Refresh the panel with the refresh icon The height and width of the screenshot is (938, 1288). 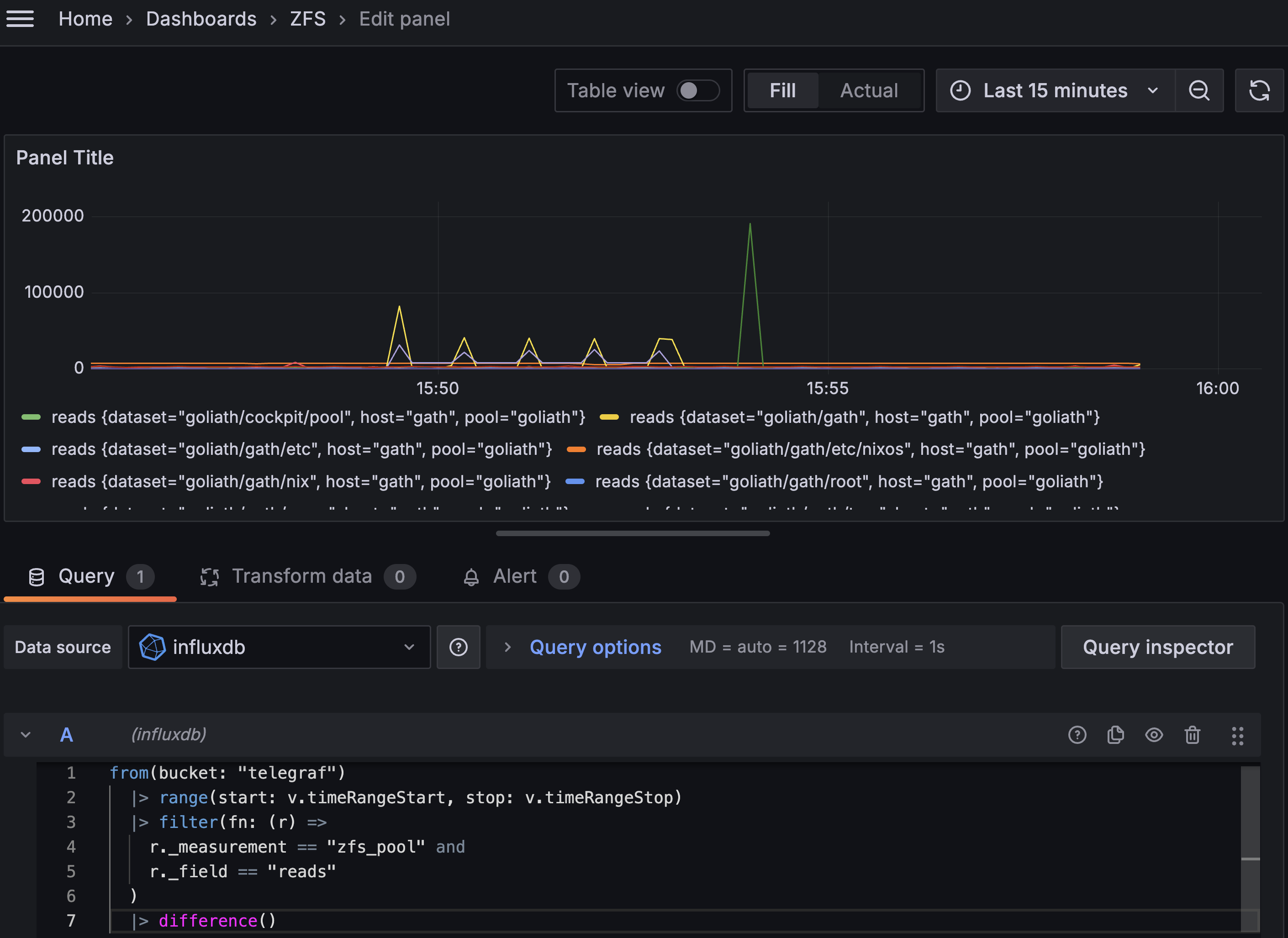point(1260,90)
